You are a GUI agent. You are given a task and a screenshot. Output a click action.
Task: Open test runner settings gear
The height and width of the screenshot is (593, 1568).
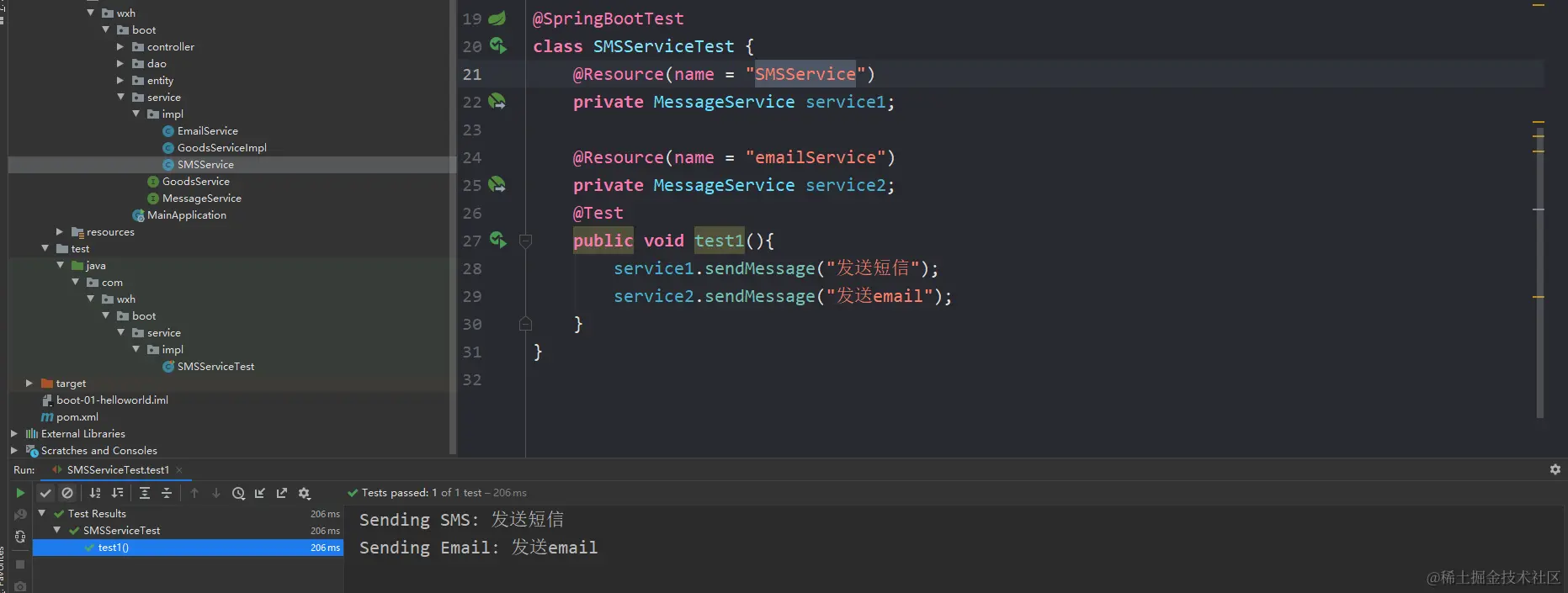pyautogui.click(x=305, y=493)
